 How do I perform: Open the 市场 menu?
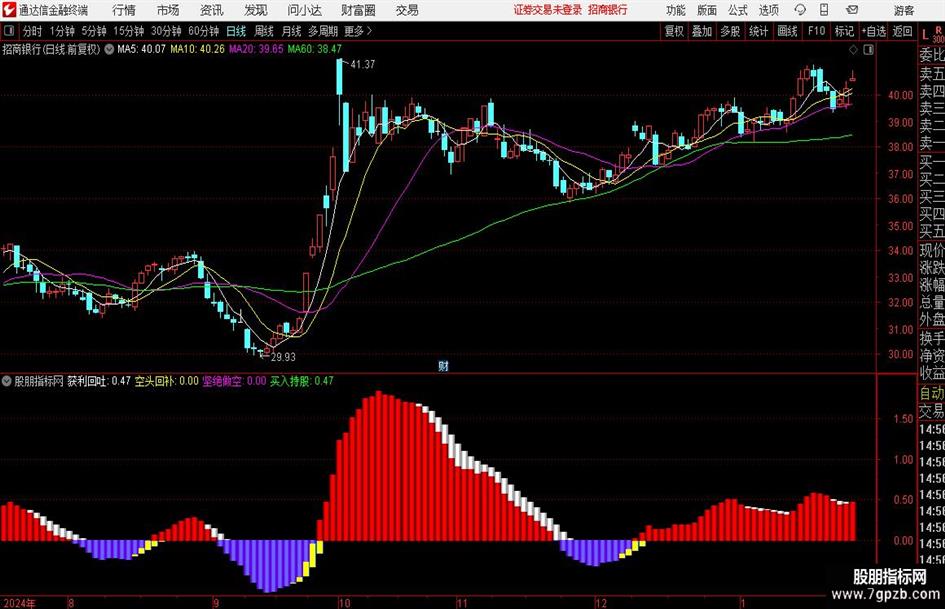click(168, 10)
